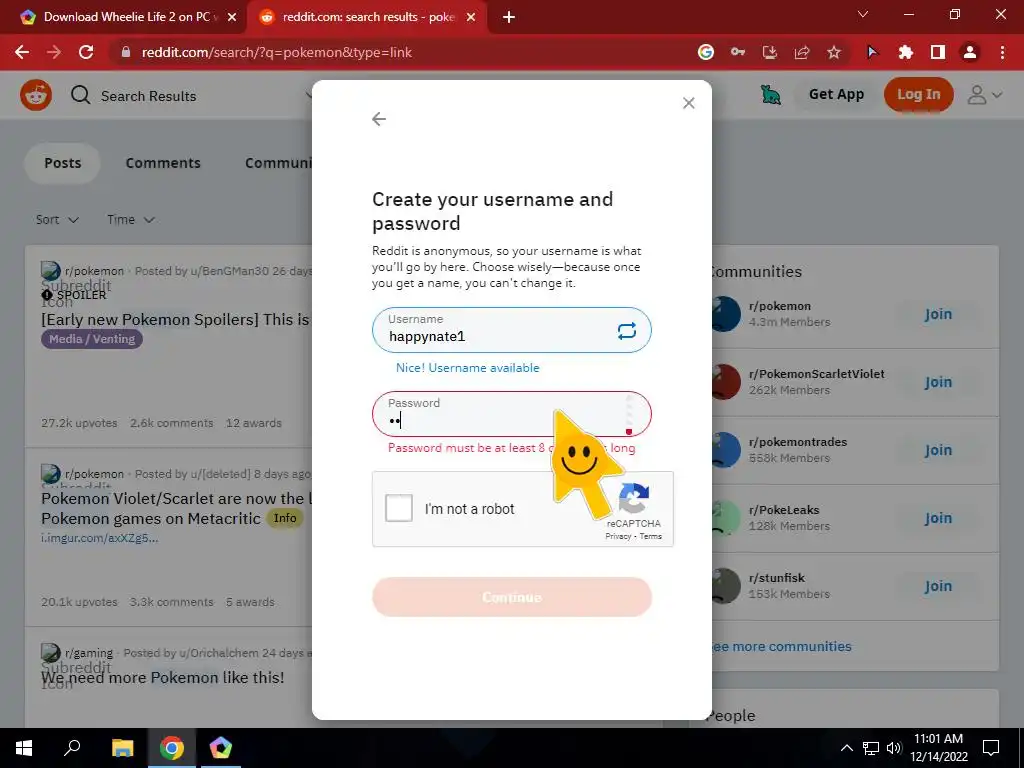Open the password manager key icon
The width and height of the screenshot is (1024, 768).
coord(738,52)
